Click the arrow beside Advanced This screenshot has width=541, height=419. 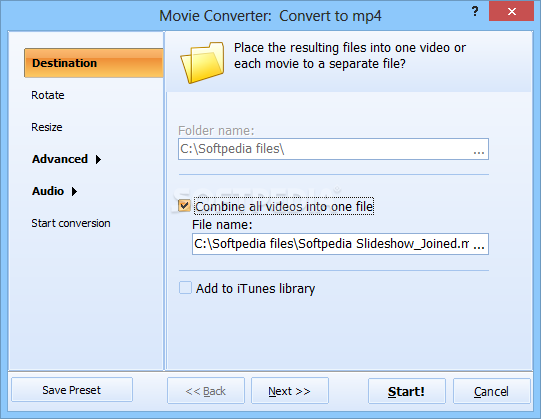coord(98,159)
